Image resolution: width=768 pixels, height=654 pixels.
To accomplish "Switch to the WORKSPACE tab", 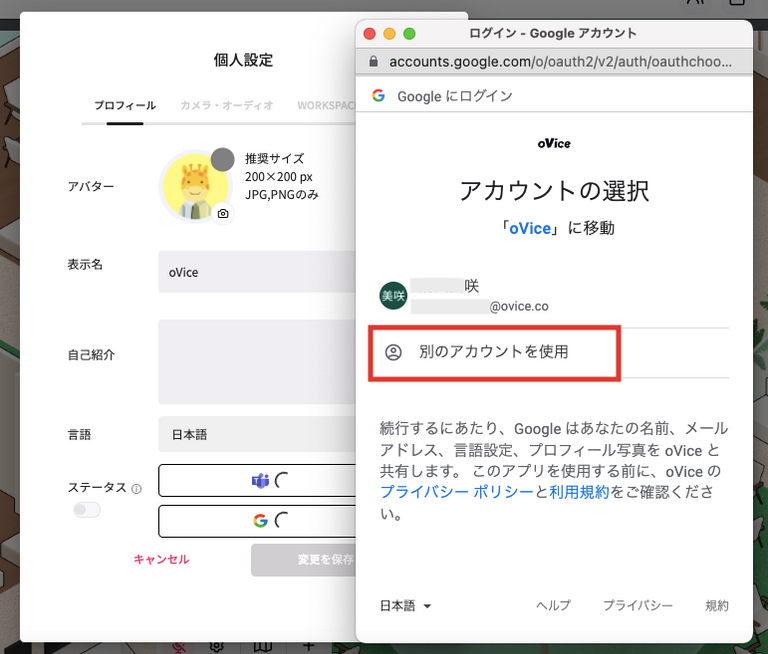I will (x=326, y=105).
